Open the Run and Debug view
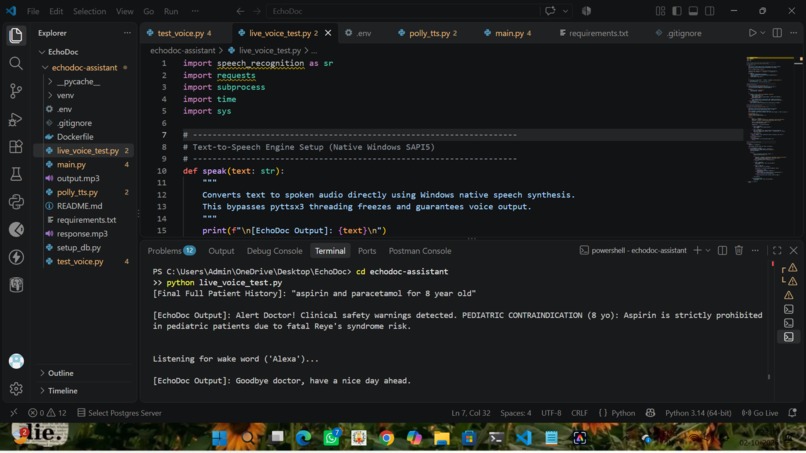This screenshot has width=806, height=453. point(16,119)
